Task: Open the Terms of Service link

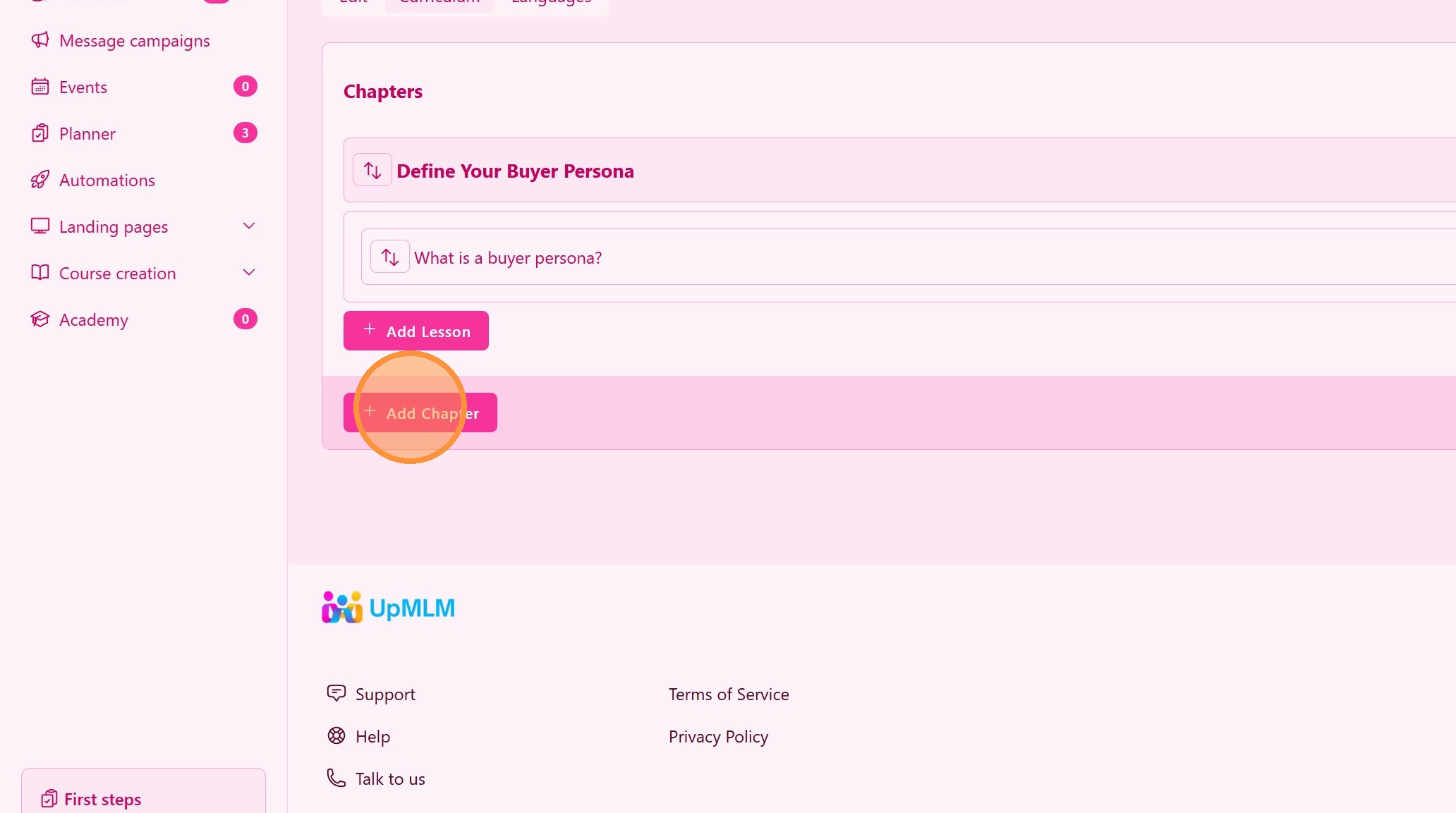Action: (x=729, y=695)
